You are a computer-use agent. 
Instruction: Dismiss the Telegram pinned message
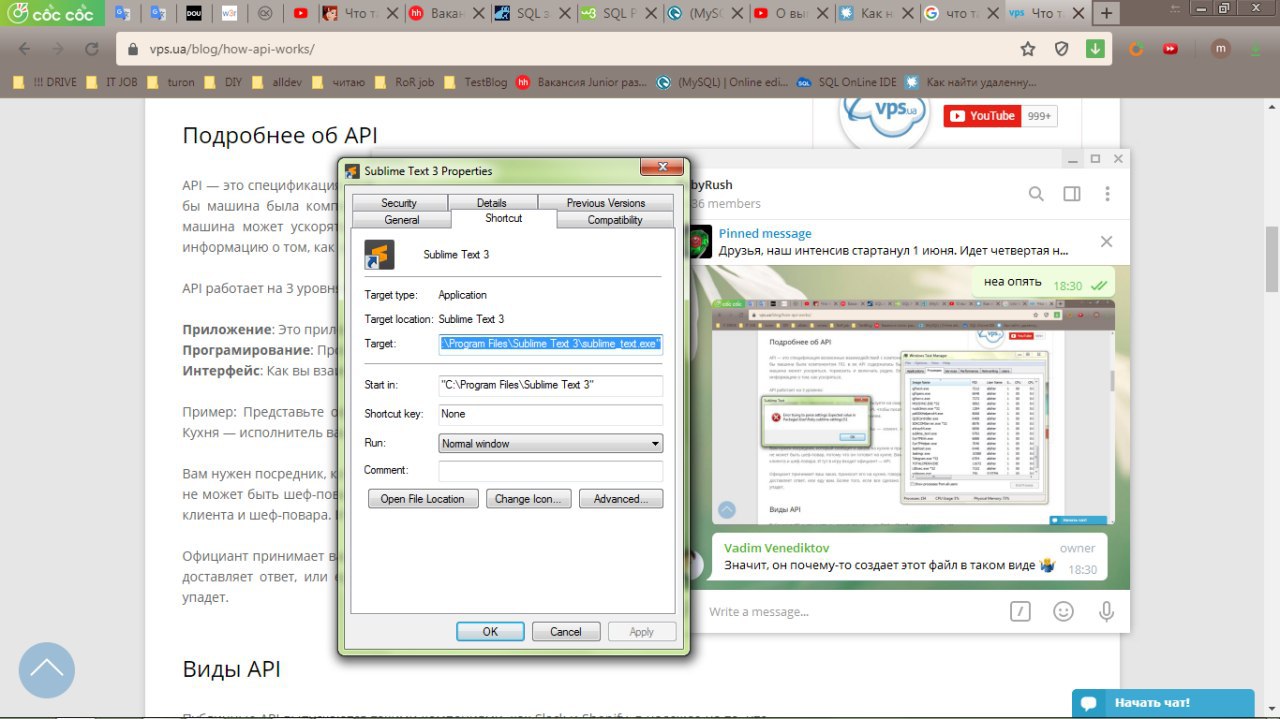point(1106,242)
